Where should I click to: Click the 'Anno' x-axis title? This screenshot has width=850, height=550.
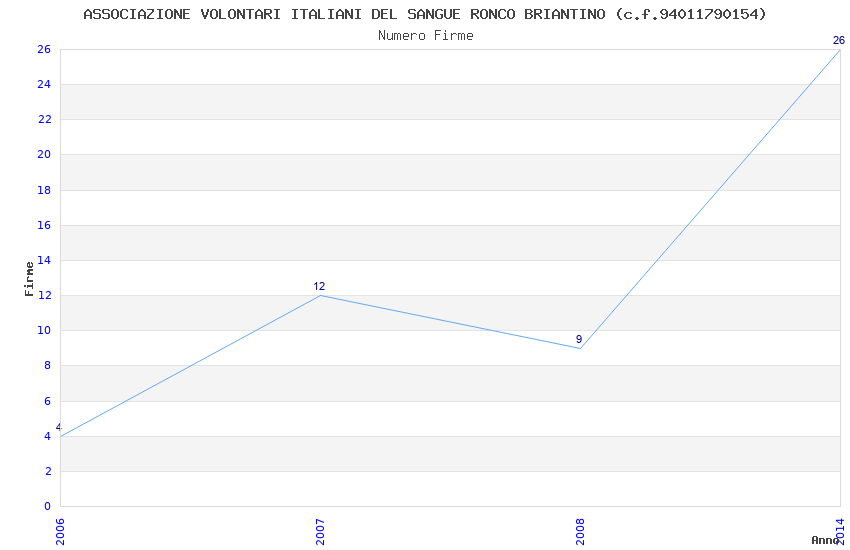point(825,540)
